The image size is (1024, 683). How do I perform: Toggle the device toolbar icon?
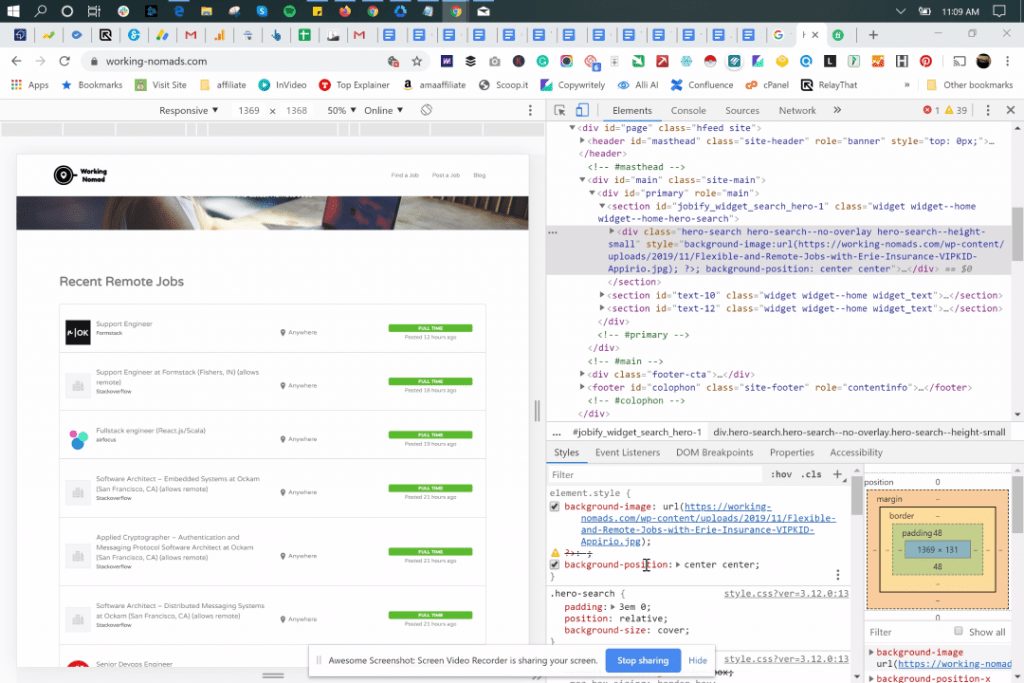click(x=582, y=111)
